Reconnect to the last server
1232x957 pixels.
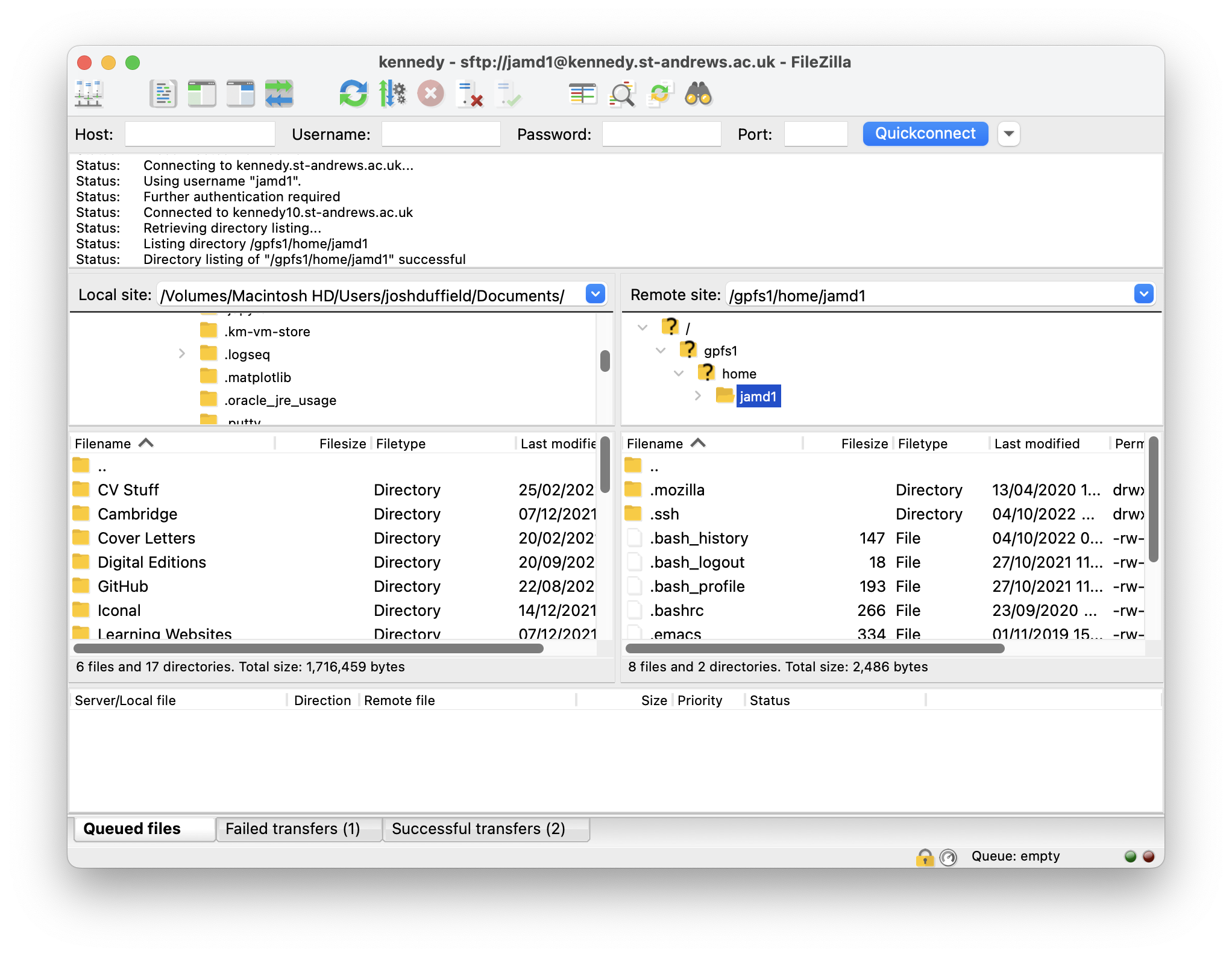coord(508,95)
